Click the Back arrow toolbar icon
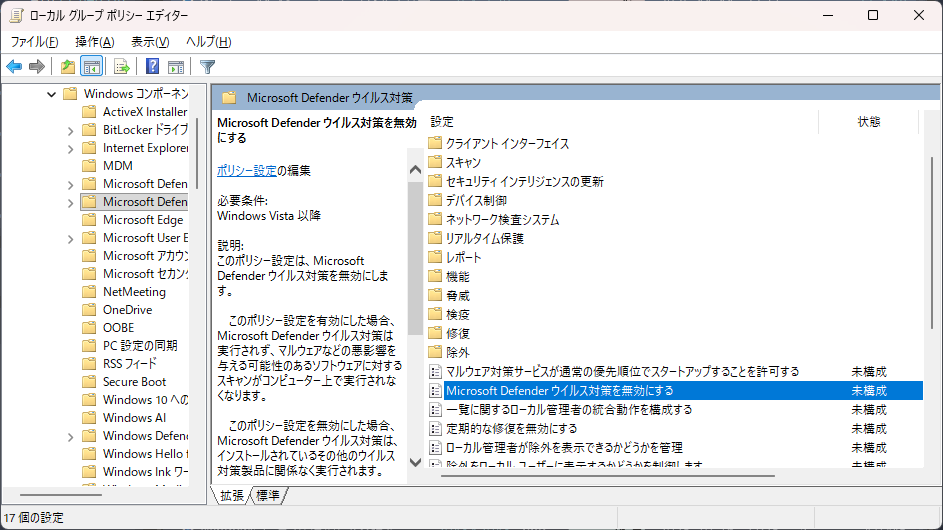The image size is (943, 530). coord(14,67)
